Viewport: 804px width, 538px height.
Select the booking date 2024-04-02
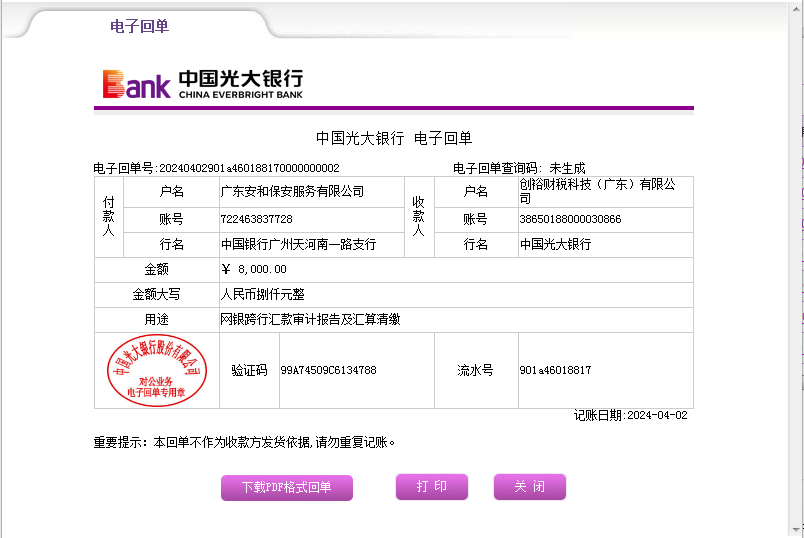coord(657,415)
